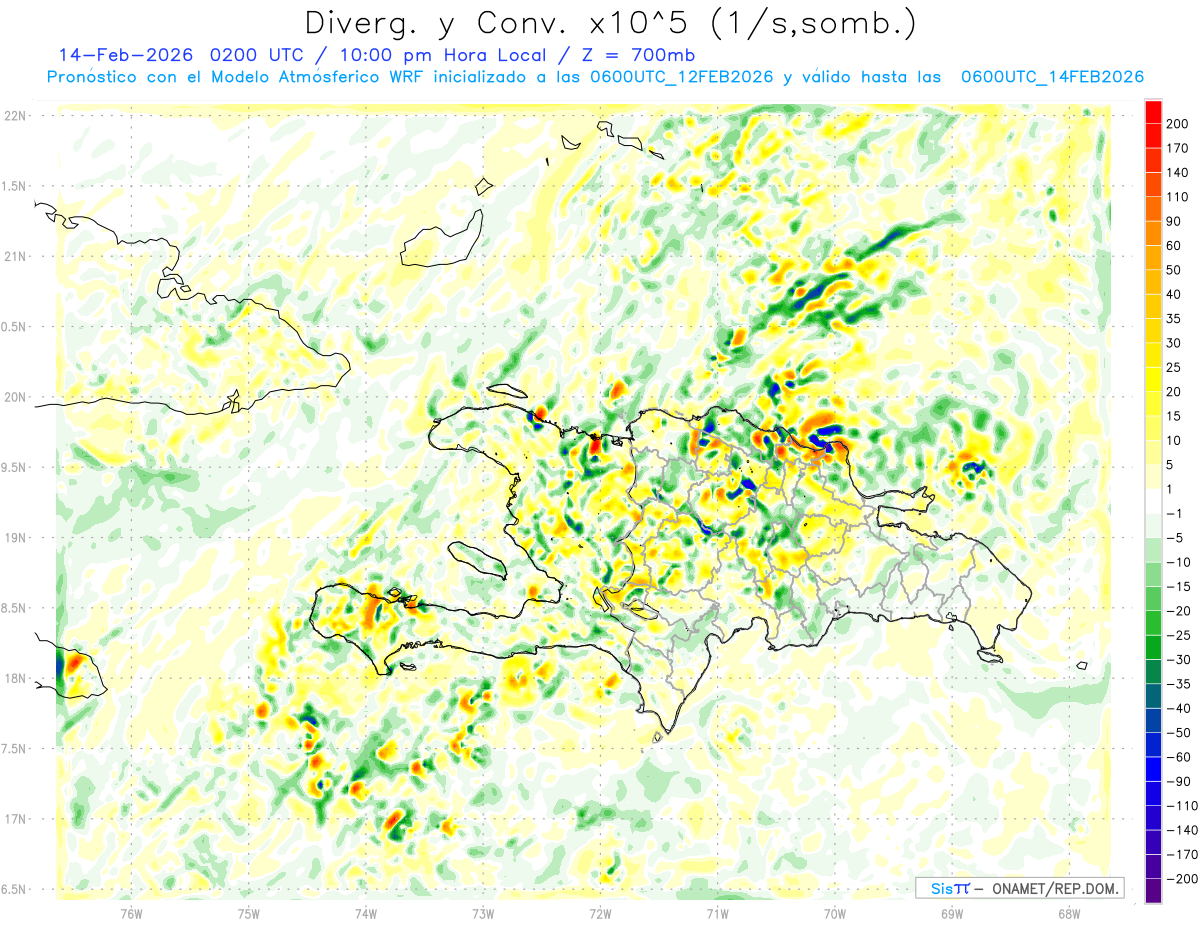Click the red top segment of the colorbar
Screen dimensions: 1200x927
coord(1153,112)
